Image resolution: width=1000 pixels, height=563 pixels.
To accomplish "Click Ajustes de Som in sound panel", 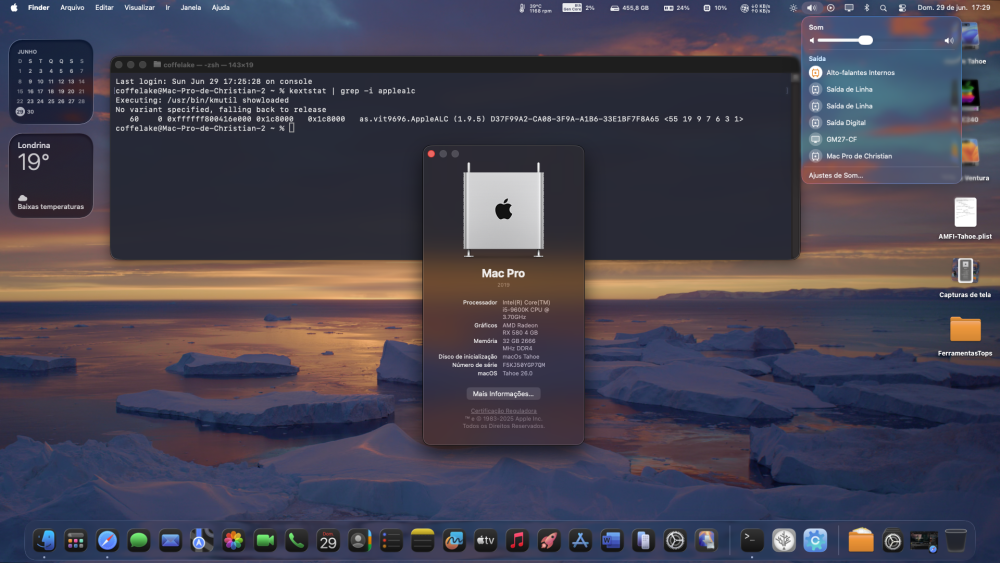I will pyautogui.click(x=835, y=175).
